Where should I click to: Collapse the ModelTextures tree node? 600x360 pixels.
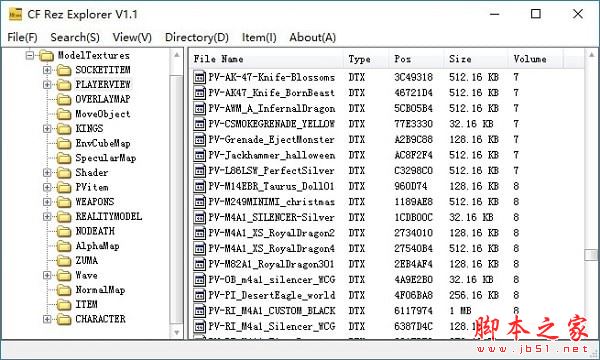pos(30,55)
